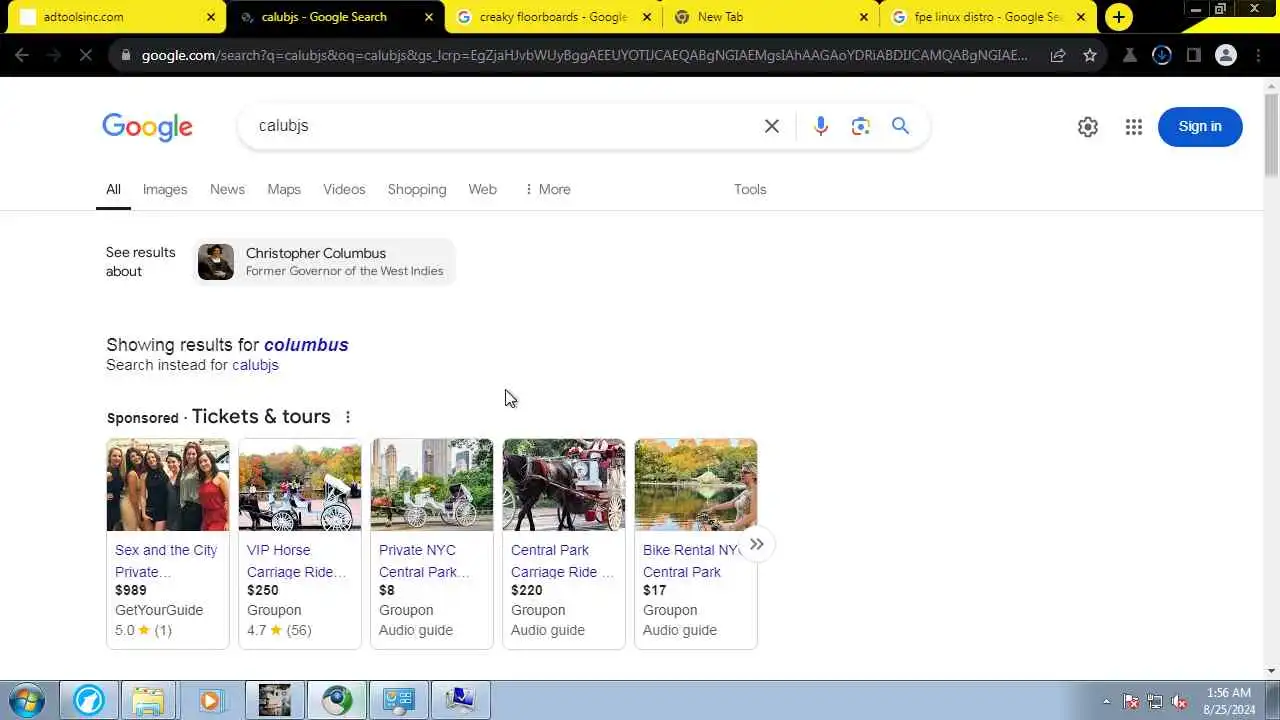Open sponsored results options menu
This screenshot has height=720, width=1280.
(348, 417)
